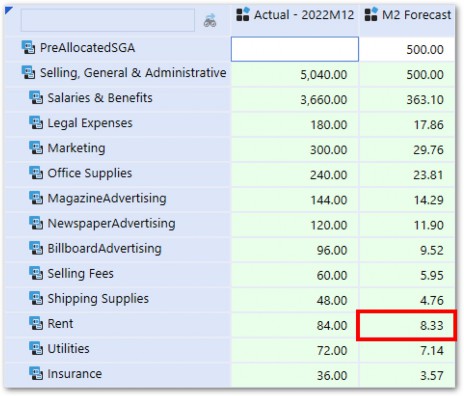Click the Actual - 2022M12 column icon
This screenshot has width=464, height=396.
click(x=243, y=14)
